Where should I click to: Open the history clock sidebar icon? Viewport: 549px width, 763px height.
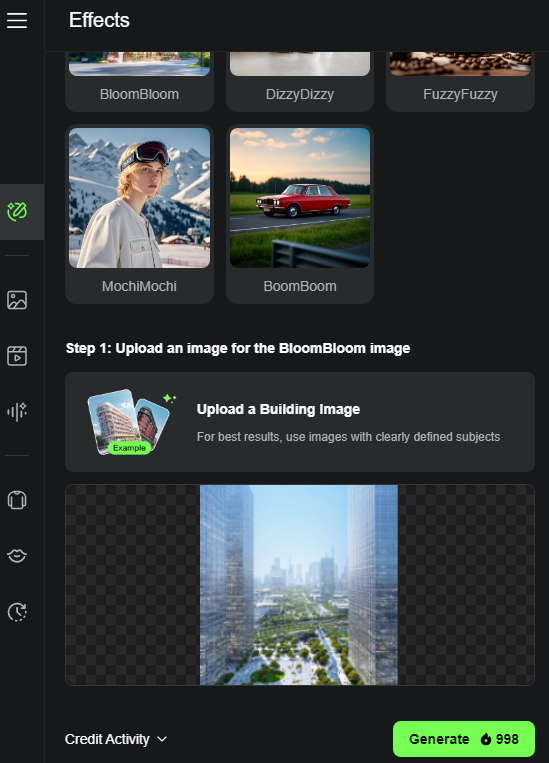click(x=17, y=612)
